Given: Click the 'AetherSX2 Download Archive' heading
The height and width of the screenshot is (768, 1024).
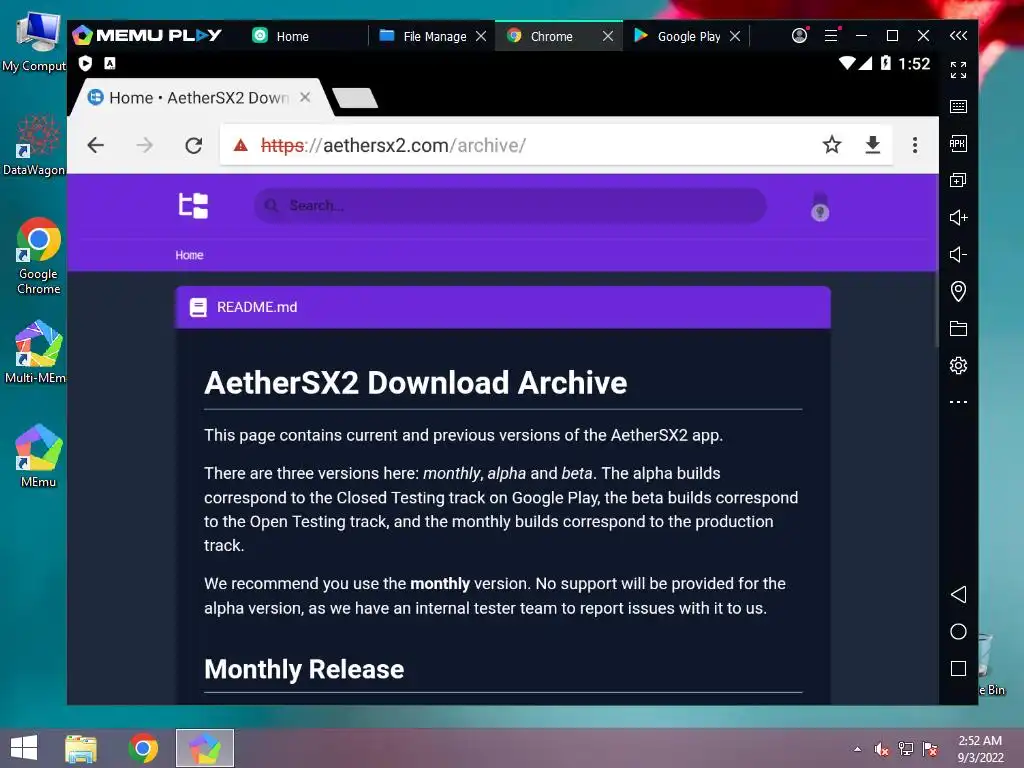Looking at the screenshot, I should (x=415, y=383).
